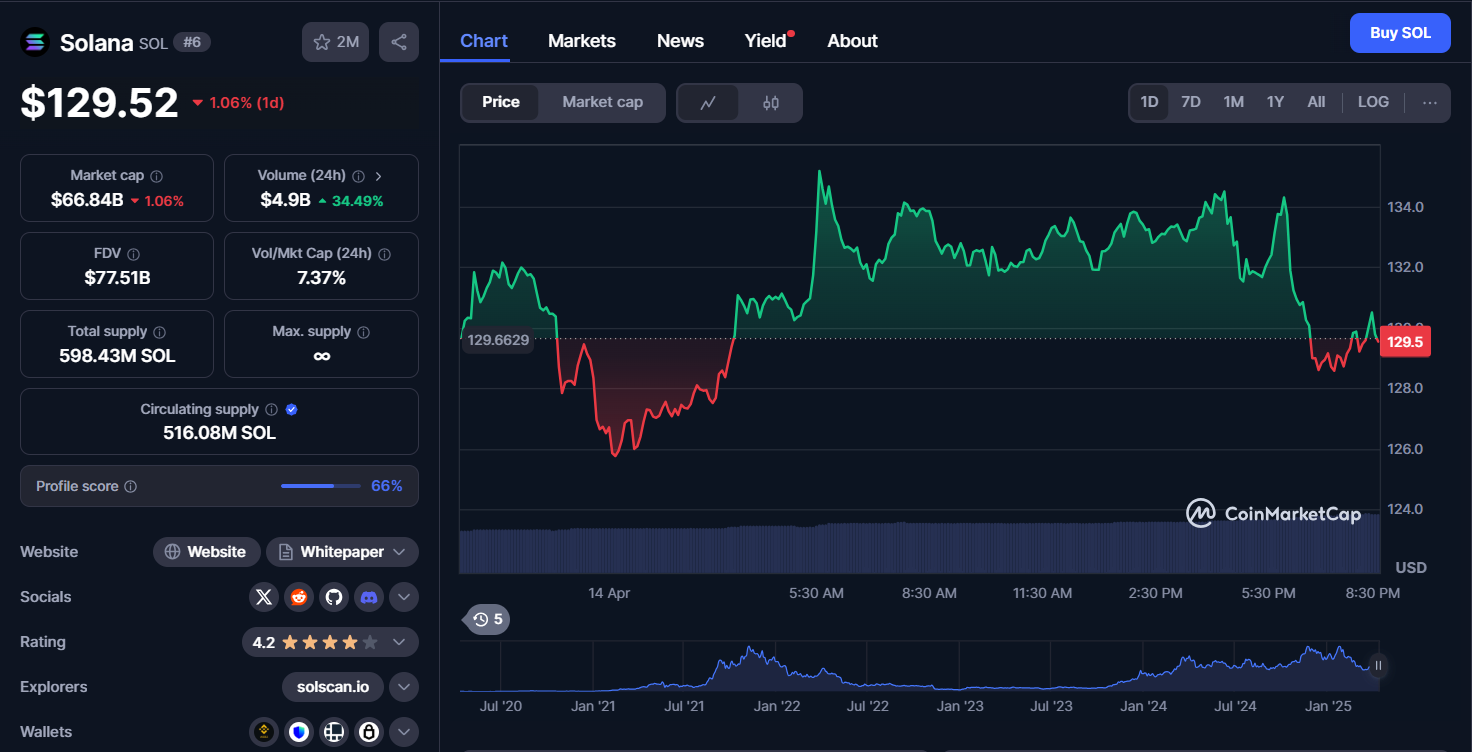Image resolution: width=1472 pixels, height=752 pixels.
Task: Open the News tab
Action: point(680,41)
